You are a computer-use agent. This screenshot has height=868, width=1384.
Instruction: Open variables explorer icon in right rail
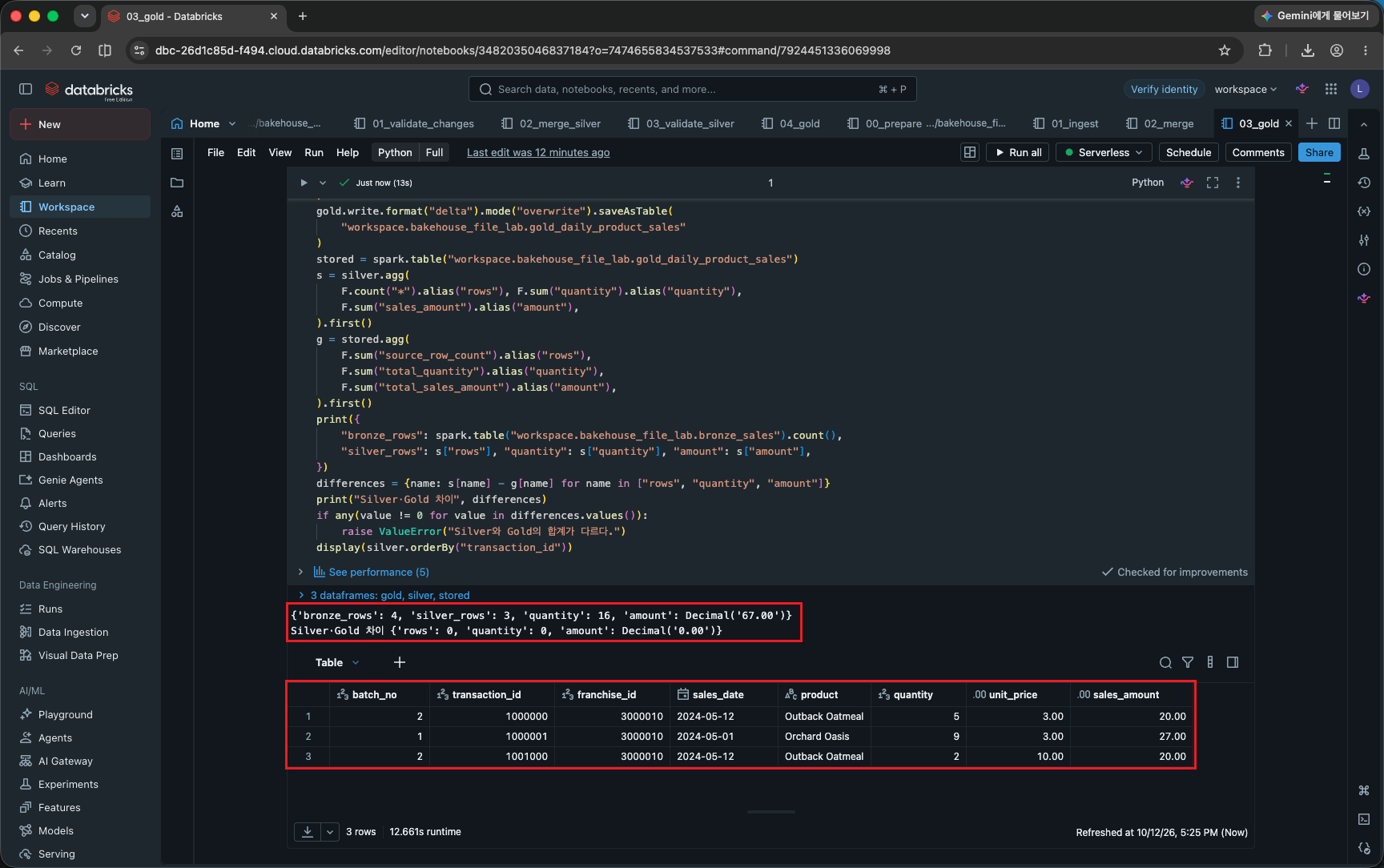click(1364, 211)
